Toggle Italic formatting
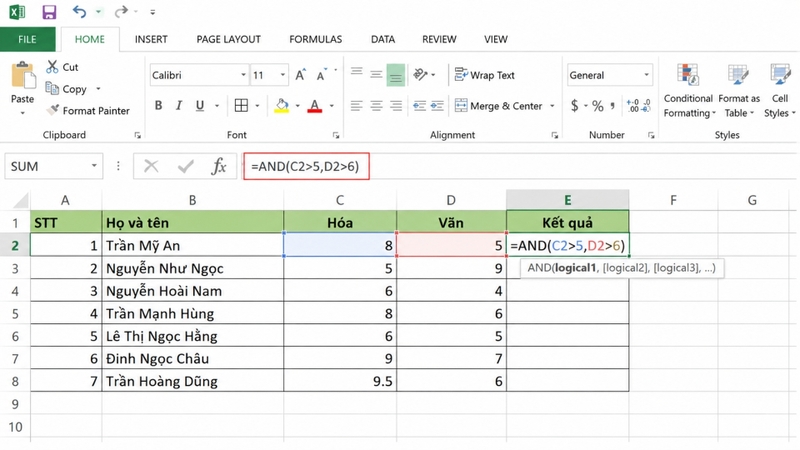Image resolution: width=800 pixels, height=450 pixels. pyautogui.click(x=179, y=106)
